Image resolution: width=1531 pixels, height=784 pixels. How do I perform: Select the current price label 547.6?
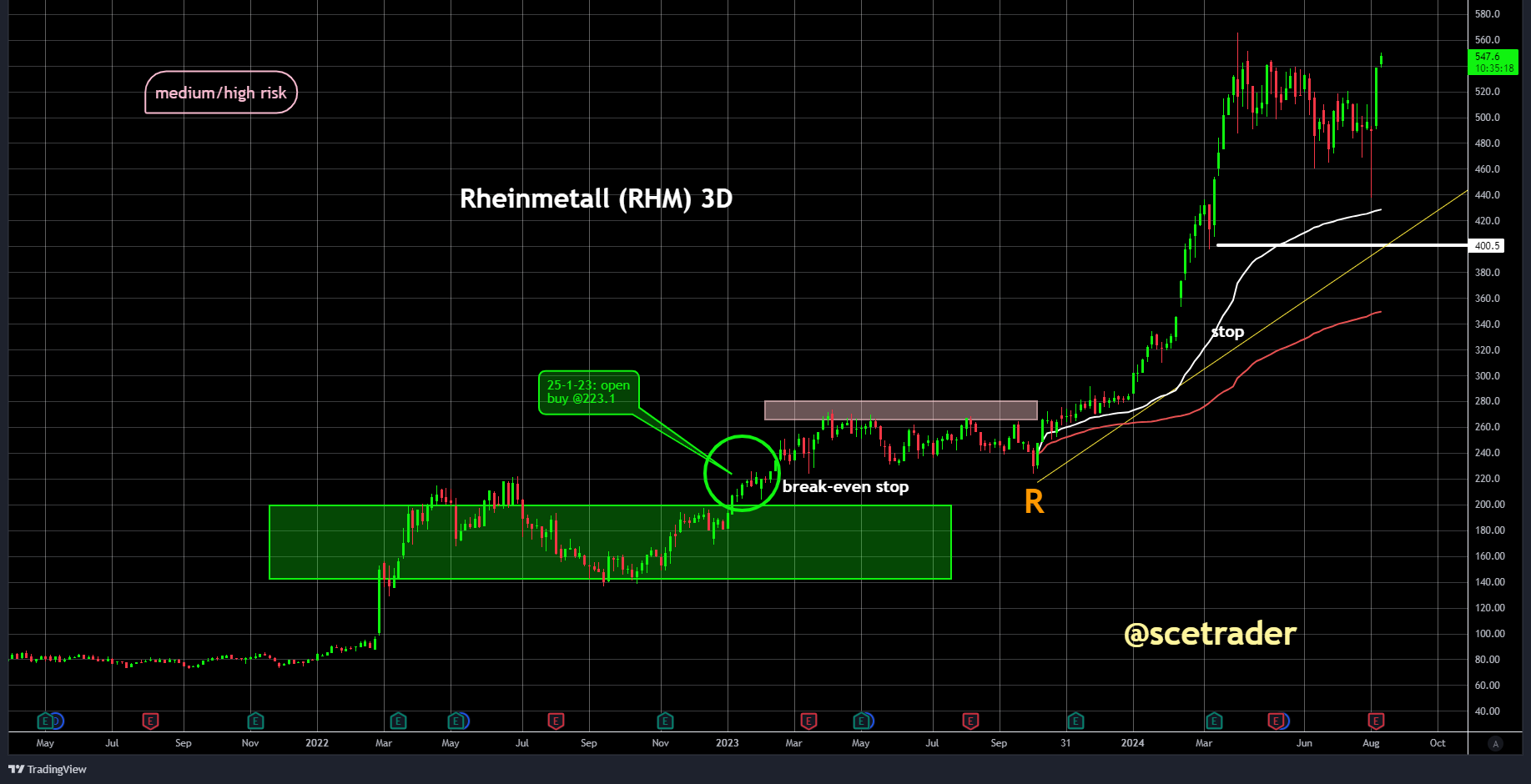1493,63
